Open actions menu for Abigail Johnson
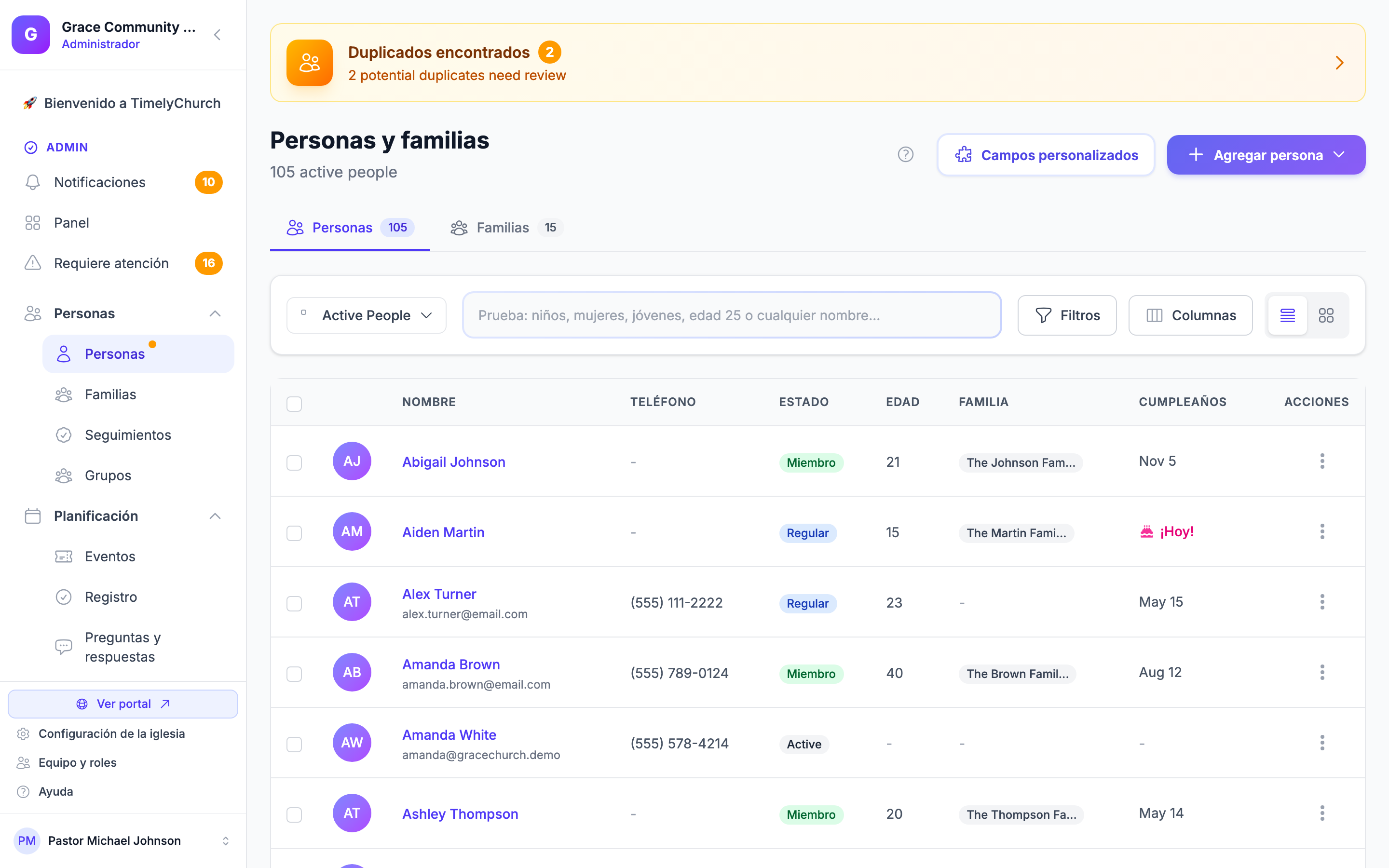This screenshot has height=868, width=1389. tap(1322, 461)
